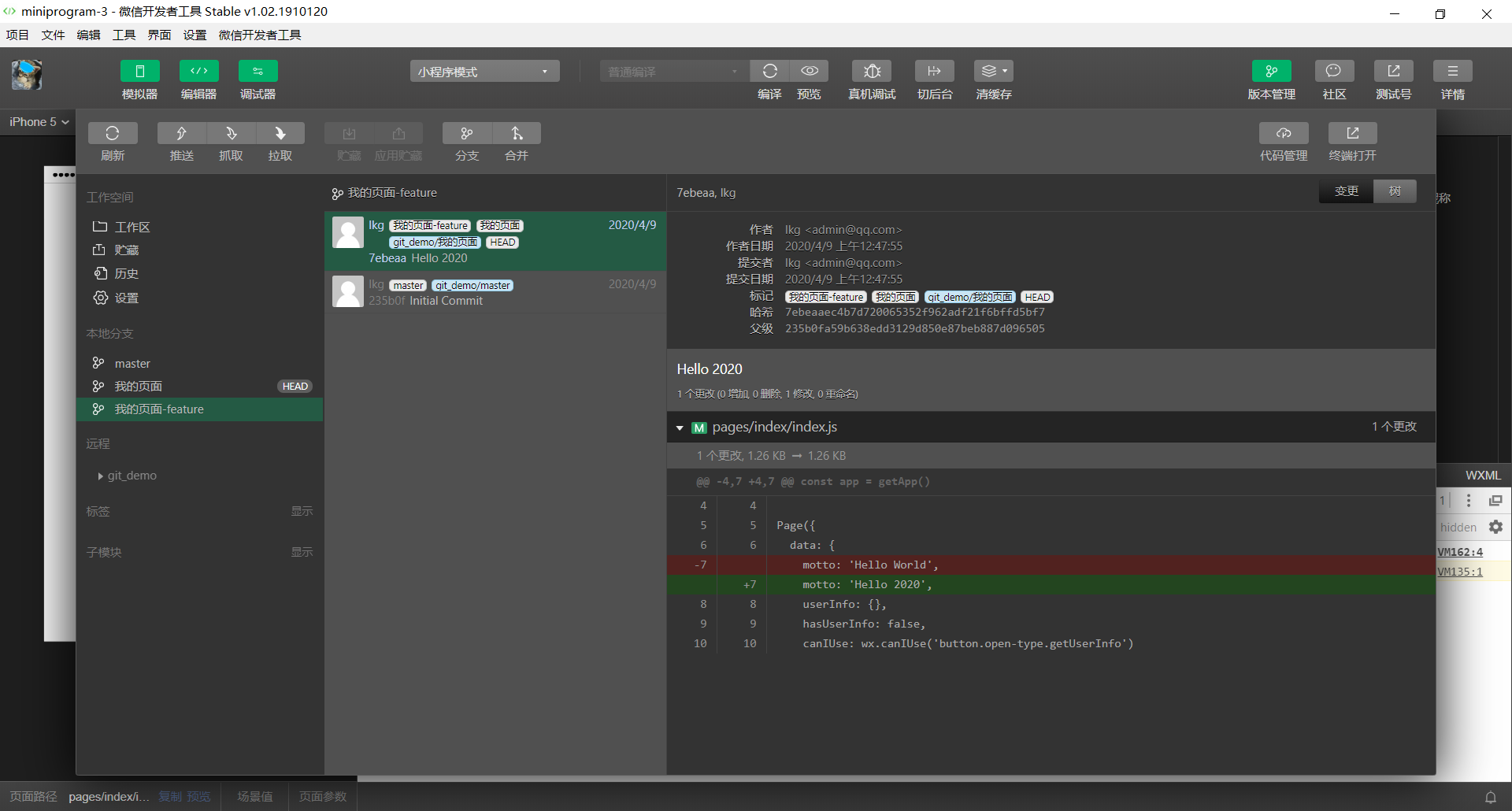
Task: Click the debugger settings gear icon
Action: pos(1495,527)
